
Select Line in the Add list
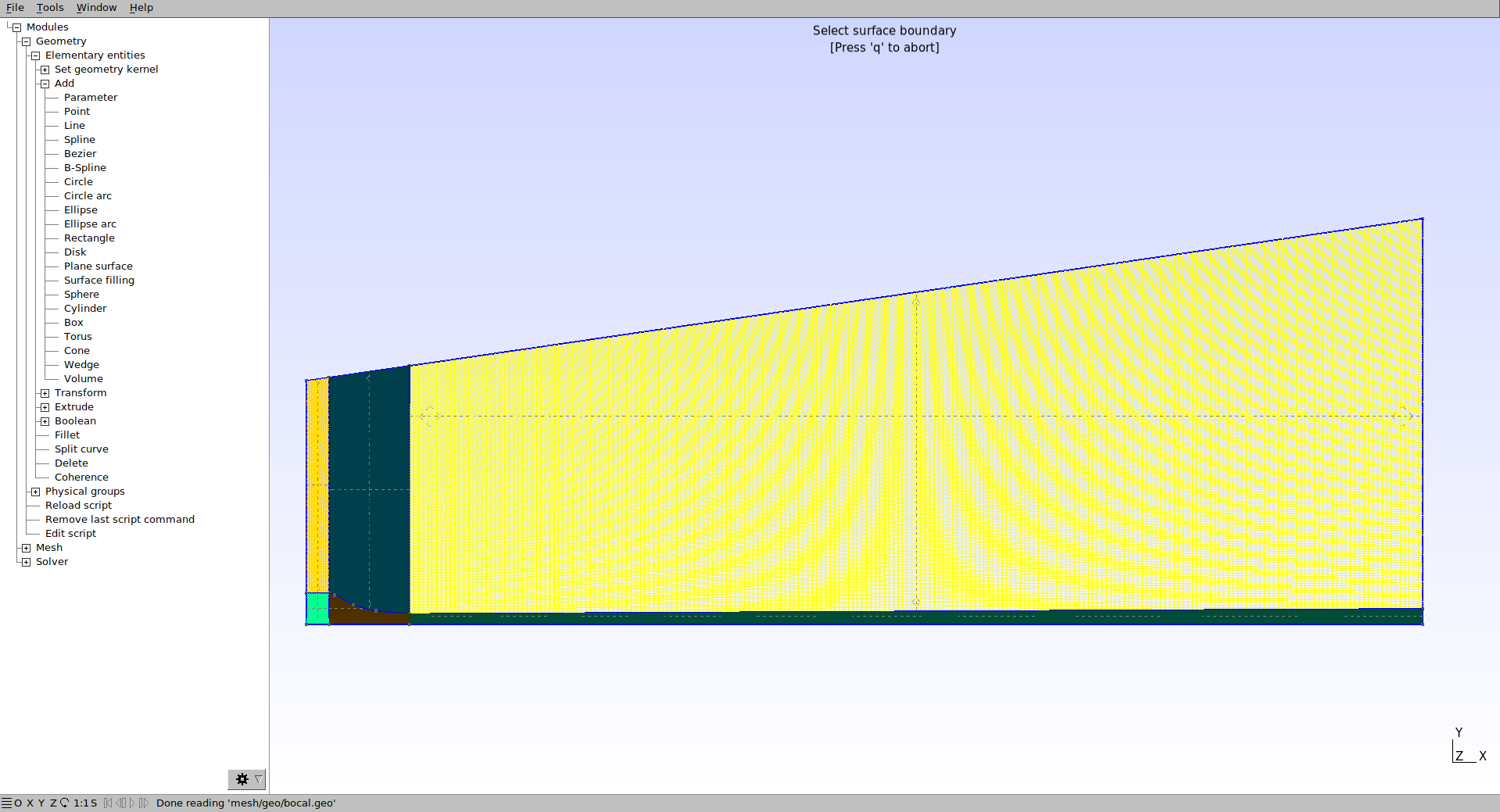74,126
